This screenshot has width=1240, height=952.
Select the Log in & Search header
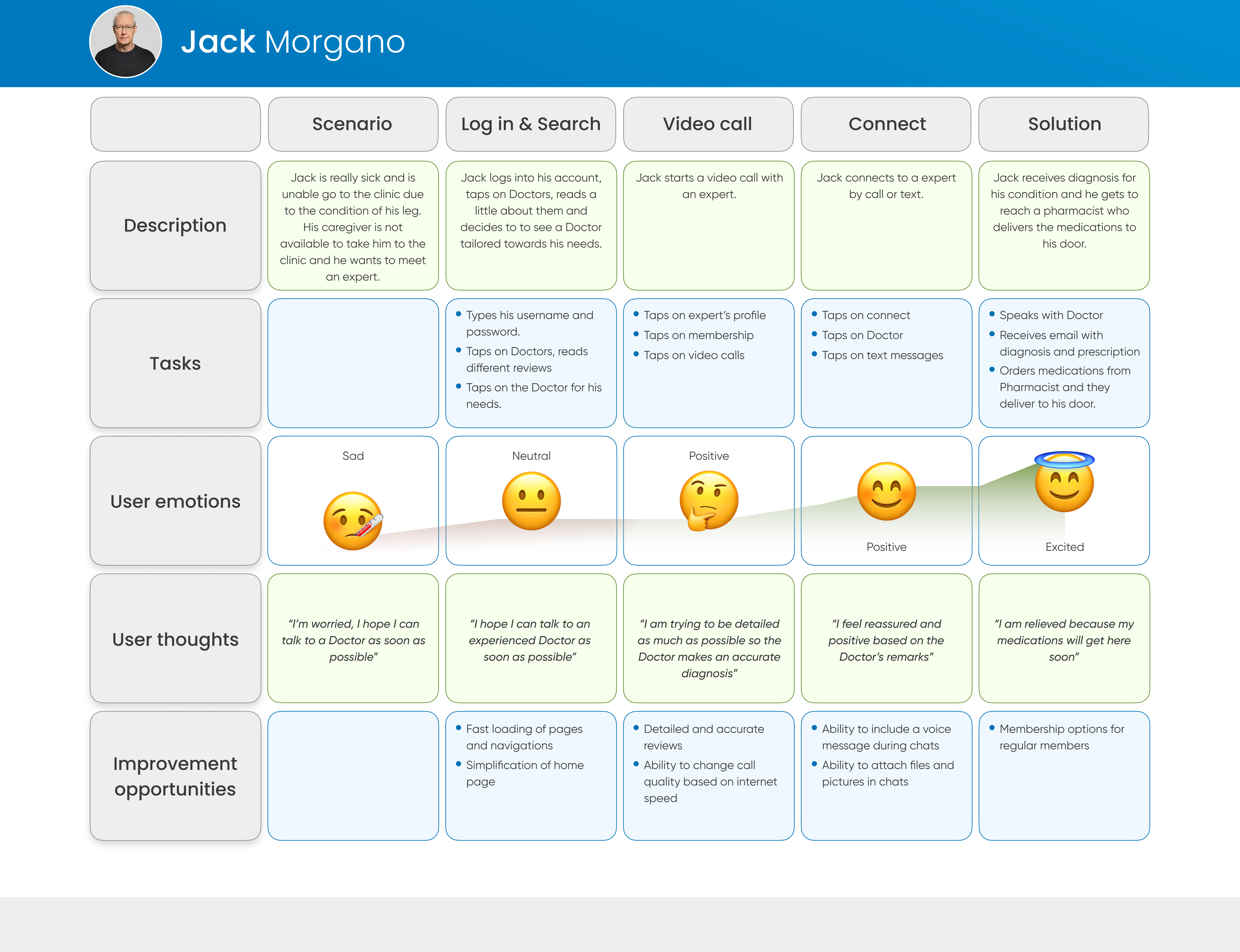531,124
